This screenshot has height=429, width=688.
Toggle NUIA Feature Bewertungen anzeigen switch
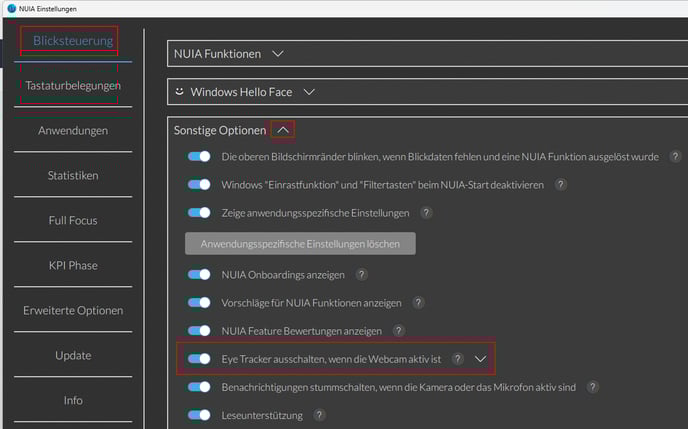coord(199,330)
